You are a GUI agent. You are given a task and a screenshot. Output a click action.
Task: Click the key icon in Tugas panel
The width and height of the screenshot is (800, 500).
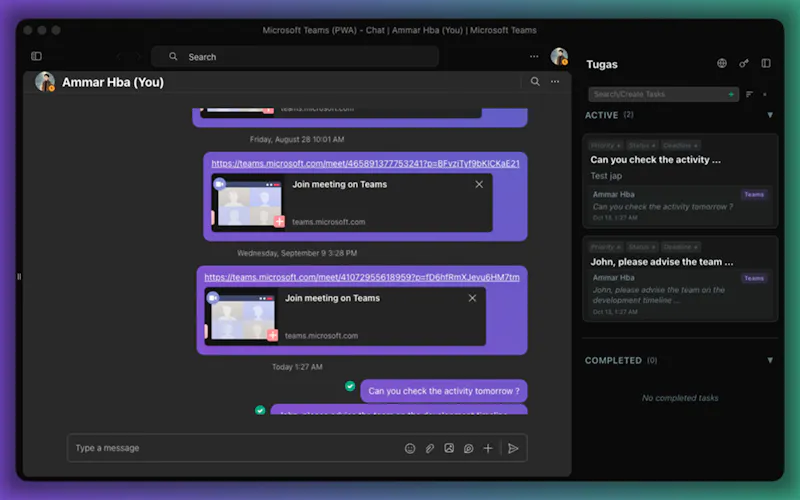(744, 63)
